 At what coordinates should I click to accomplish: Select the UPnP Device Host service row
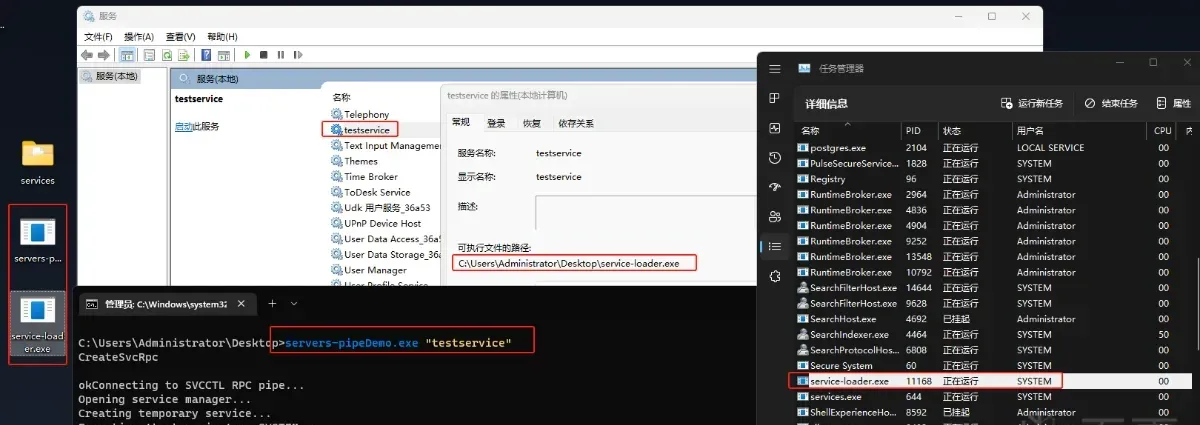click(384, 223)
